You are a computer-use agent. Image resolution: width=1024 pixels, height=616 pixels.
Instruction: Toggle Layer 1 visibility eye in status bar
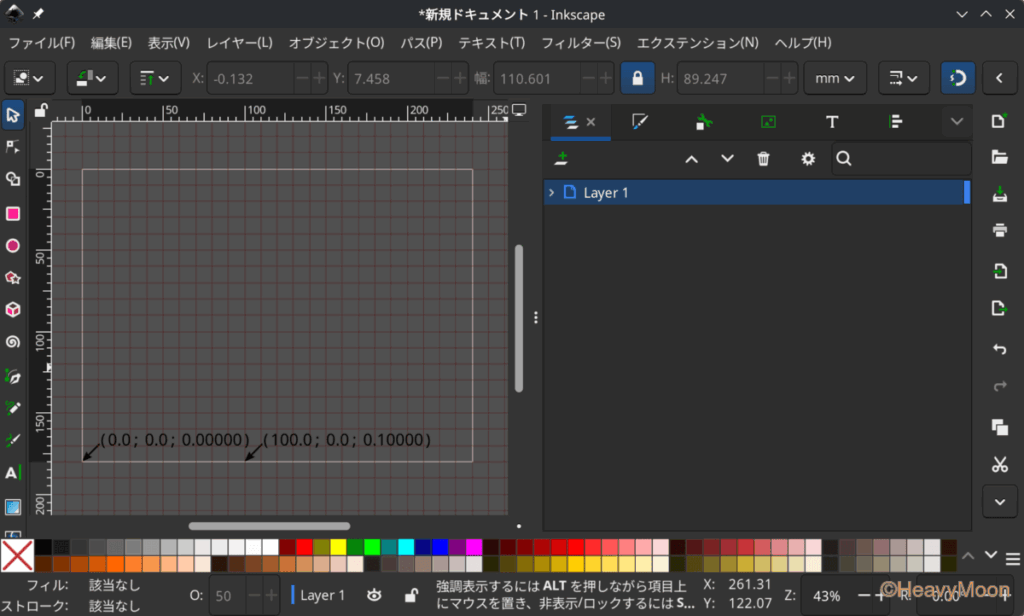tap(374, 595)
